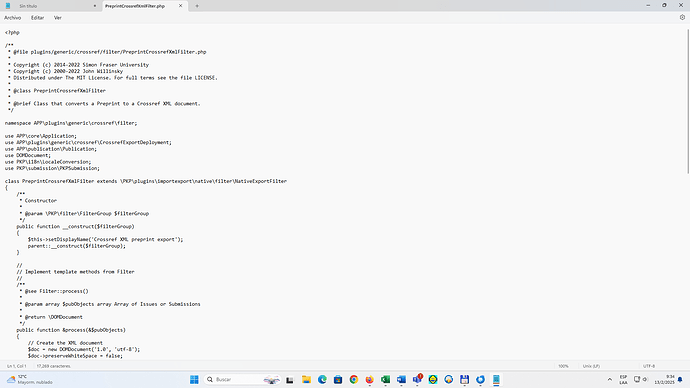This screenshot has width=690, height=388.
Task: Open the Ver menu
Action: pos(58,18)
